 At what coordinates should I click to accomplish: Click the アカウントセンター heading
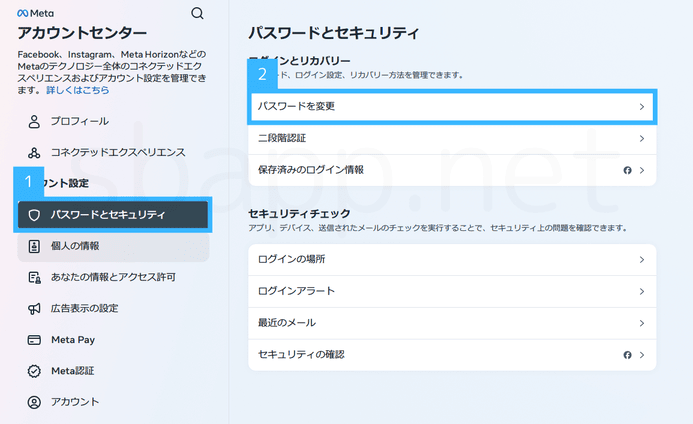82,33
